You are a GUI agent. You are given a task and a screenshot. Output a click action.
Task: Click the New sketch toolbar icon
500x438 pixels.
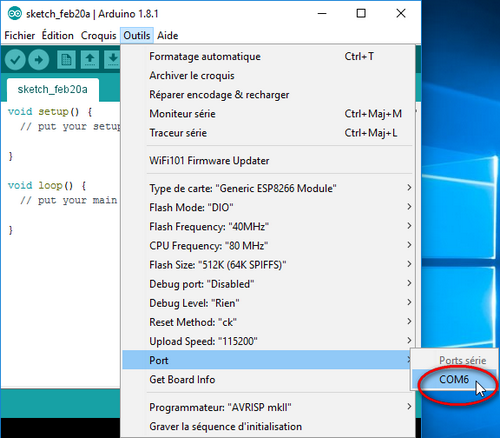(x=66, y=60)
